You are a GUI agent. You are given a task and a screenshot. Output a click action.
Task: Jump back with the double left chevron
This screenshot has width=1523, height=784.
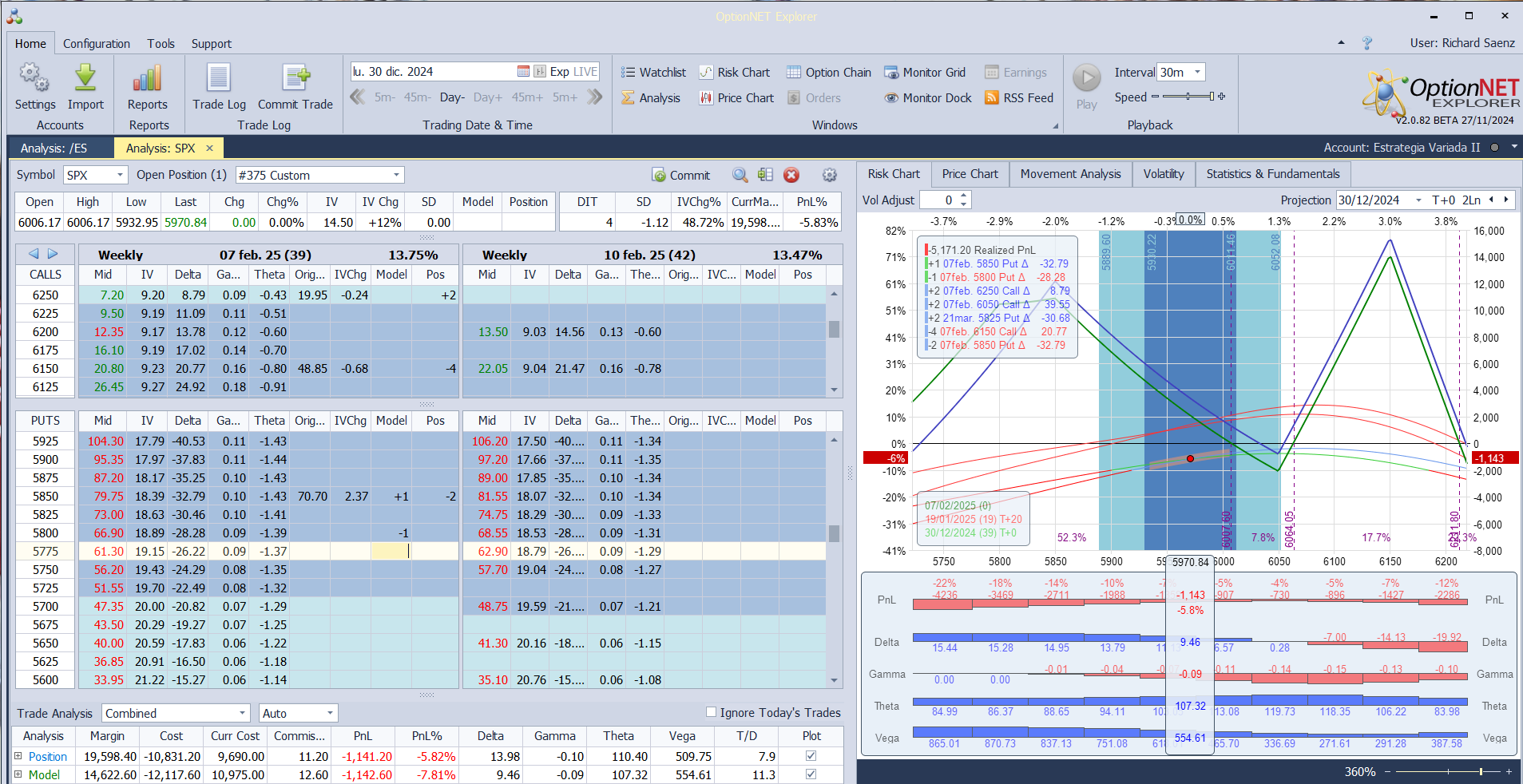tap(358, 97)
